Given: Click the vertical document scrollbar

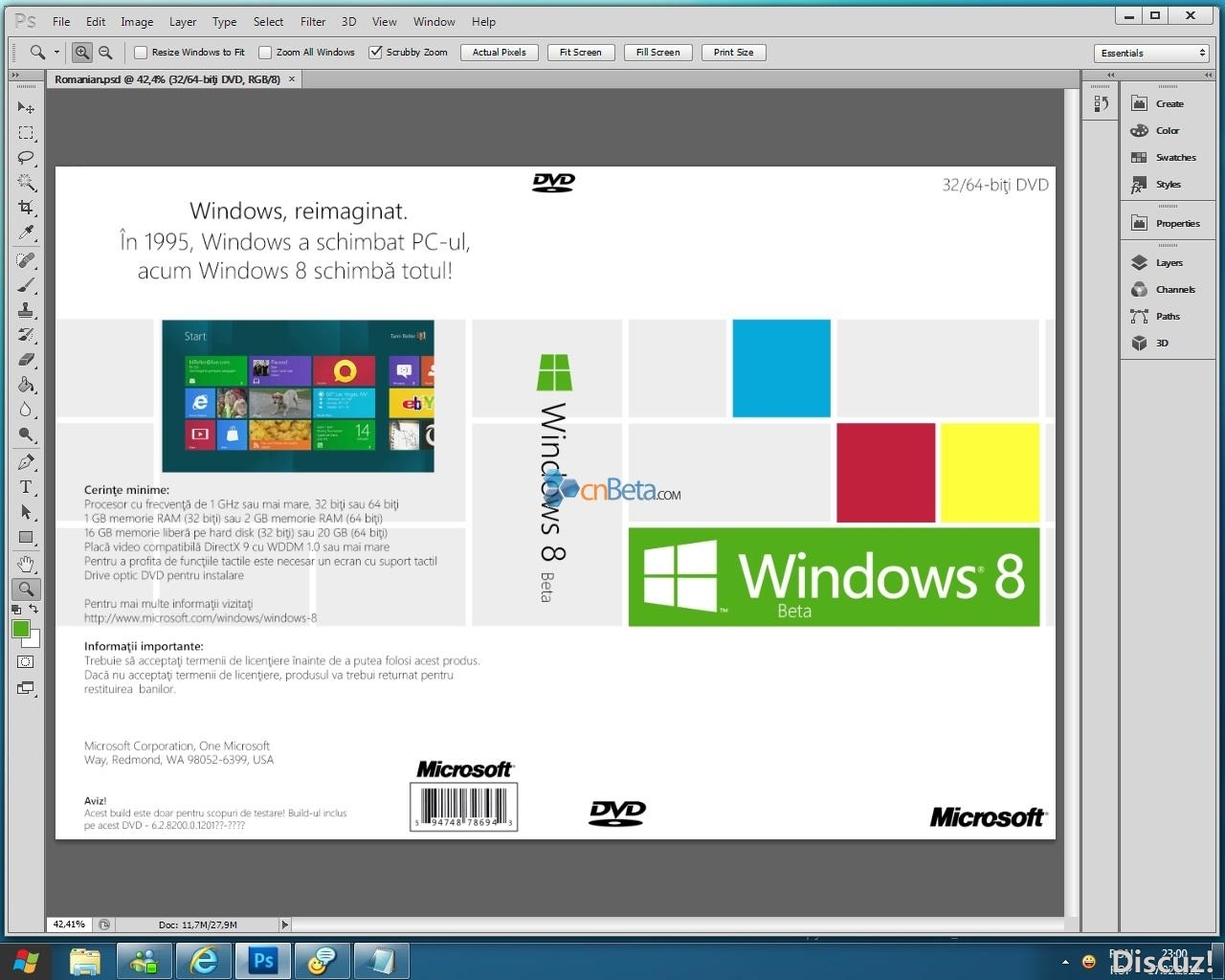Looking at the screenshot, I should [x=1073, y=502].
